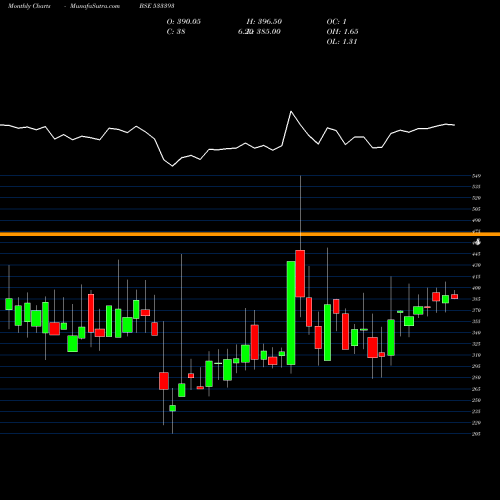Select the 'BSE 533393' symbol label
The height and width of the screenshot is (500, 500).
tap(157, 6)
